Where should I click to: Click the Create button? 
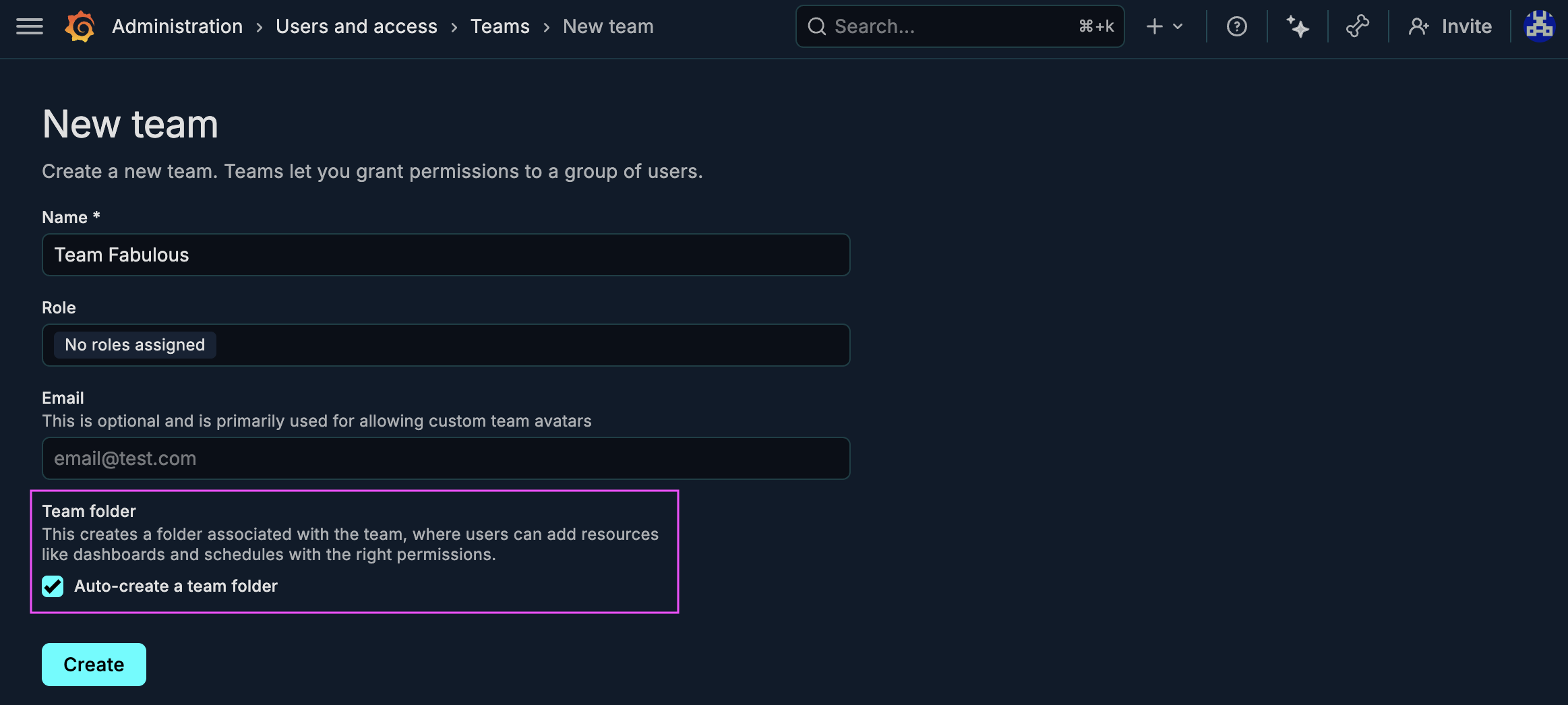coord(94,664)
